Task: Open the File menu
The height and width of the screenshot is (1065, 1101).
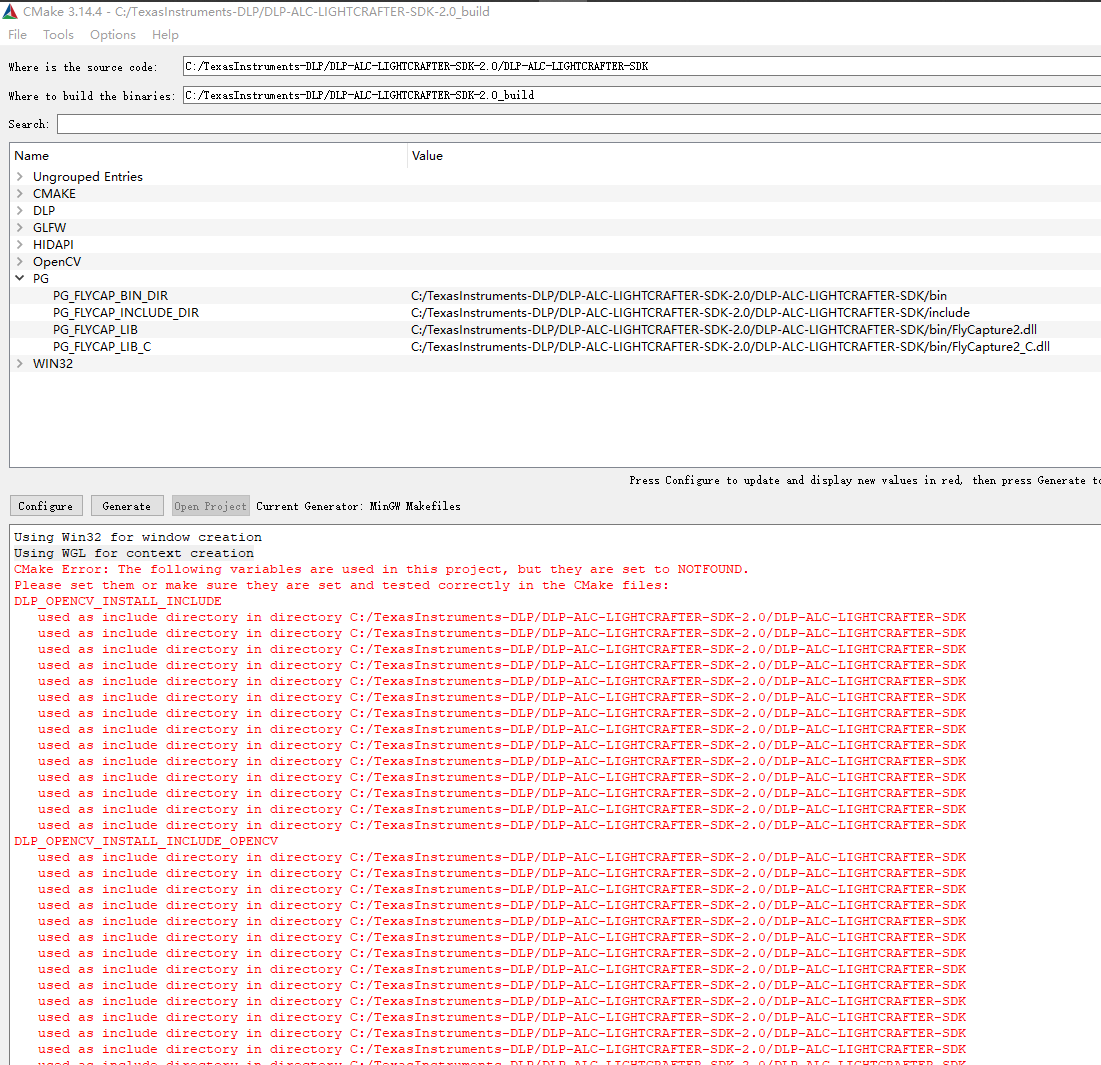Action: (x=18, y=34)
